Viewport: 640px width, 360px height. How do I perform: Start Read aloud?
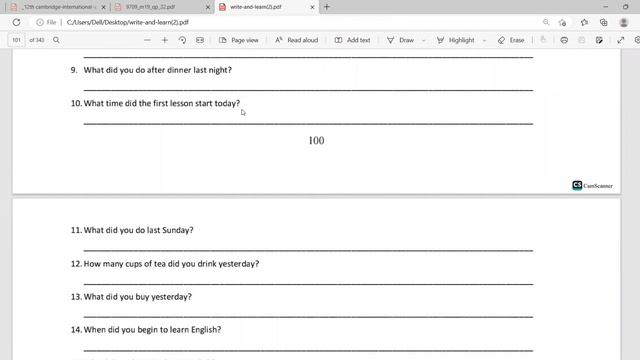pos(297,40)
